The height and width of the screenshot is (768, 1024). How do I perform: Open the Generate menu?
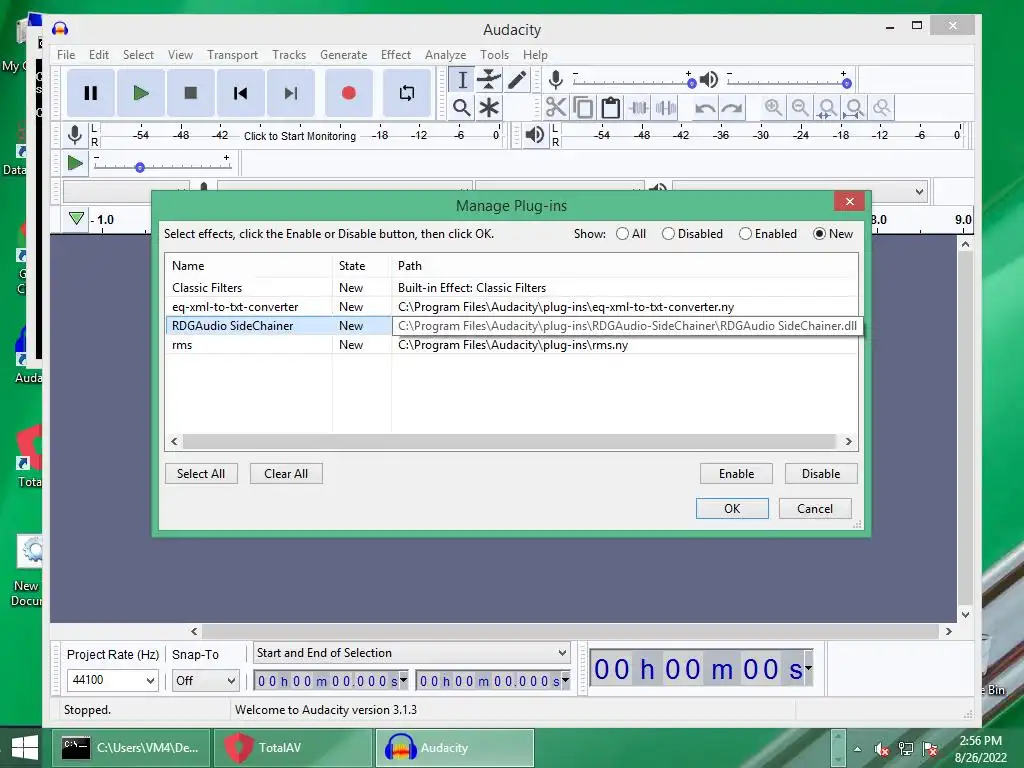pyautogui.click(x=344, y=55)
